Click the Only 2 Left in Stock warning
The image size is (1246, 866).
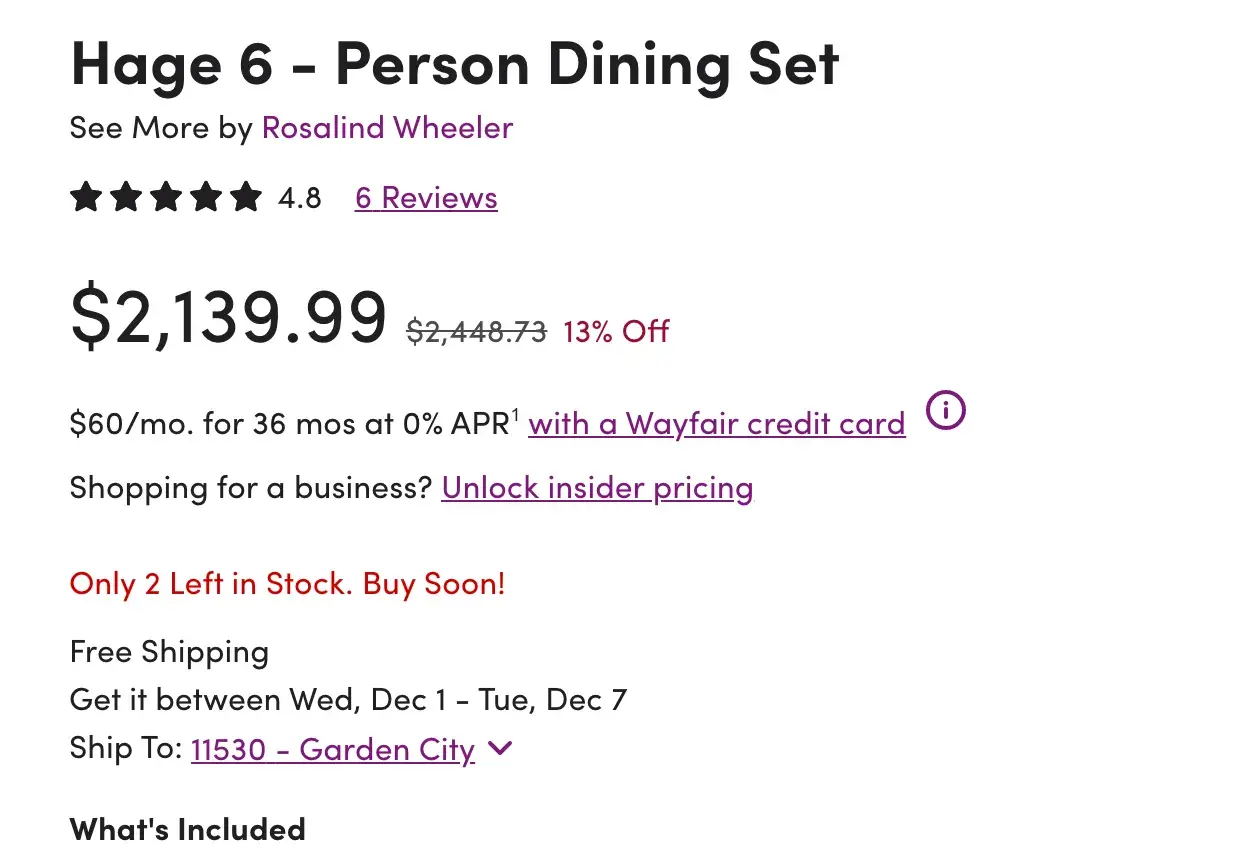(x=287, y=584)
